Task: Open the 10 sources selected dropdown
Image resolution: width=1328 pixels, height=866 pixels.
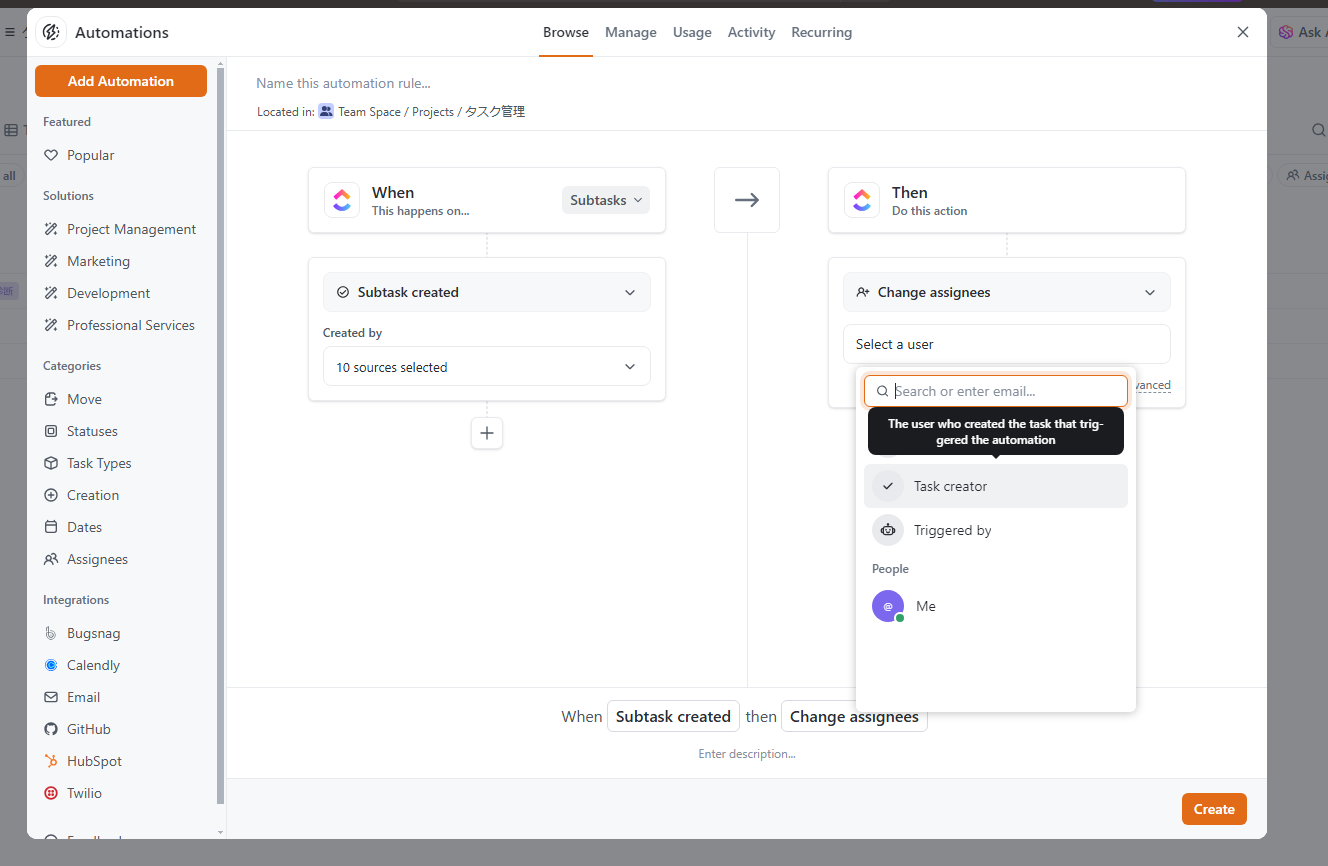Action: click(486, 367)
